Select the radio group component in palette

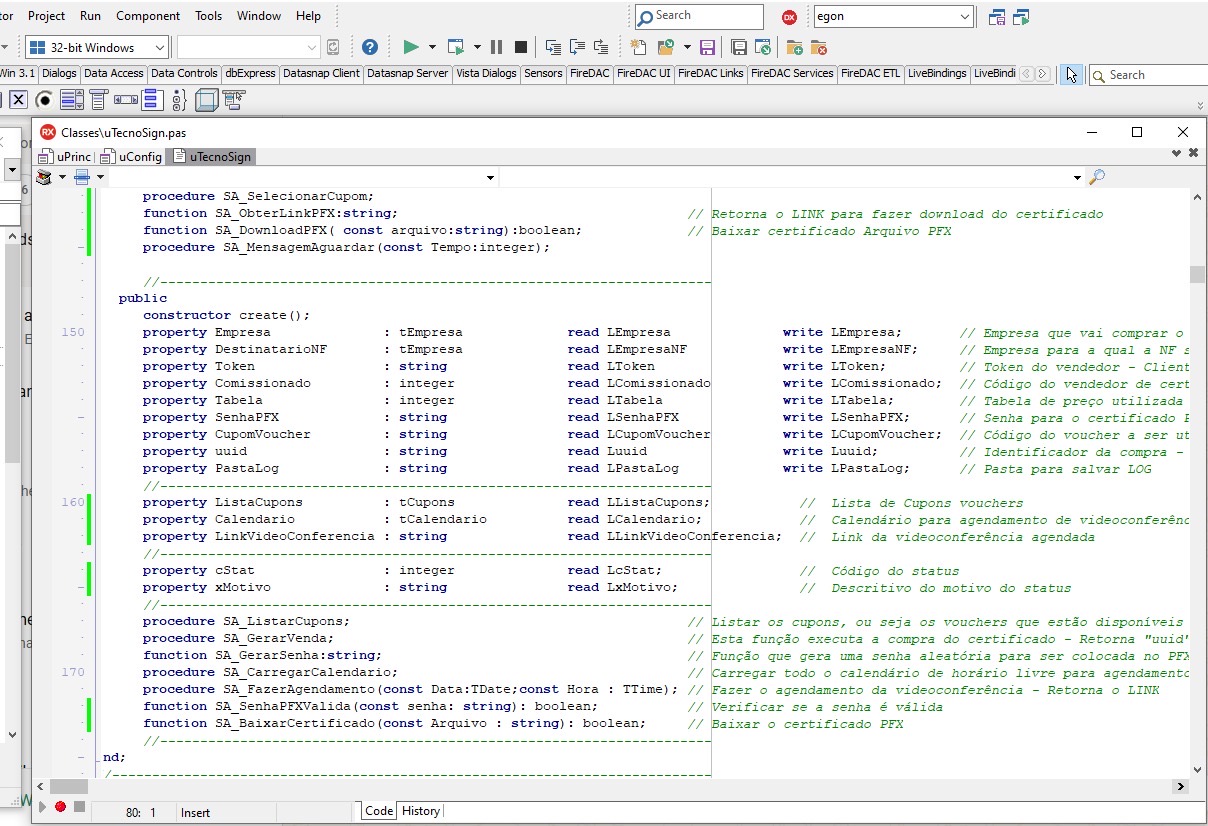(x=179, y=100)
